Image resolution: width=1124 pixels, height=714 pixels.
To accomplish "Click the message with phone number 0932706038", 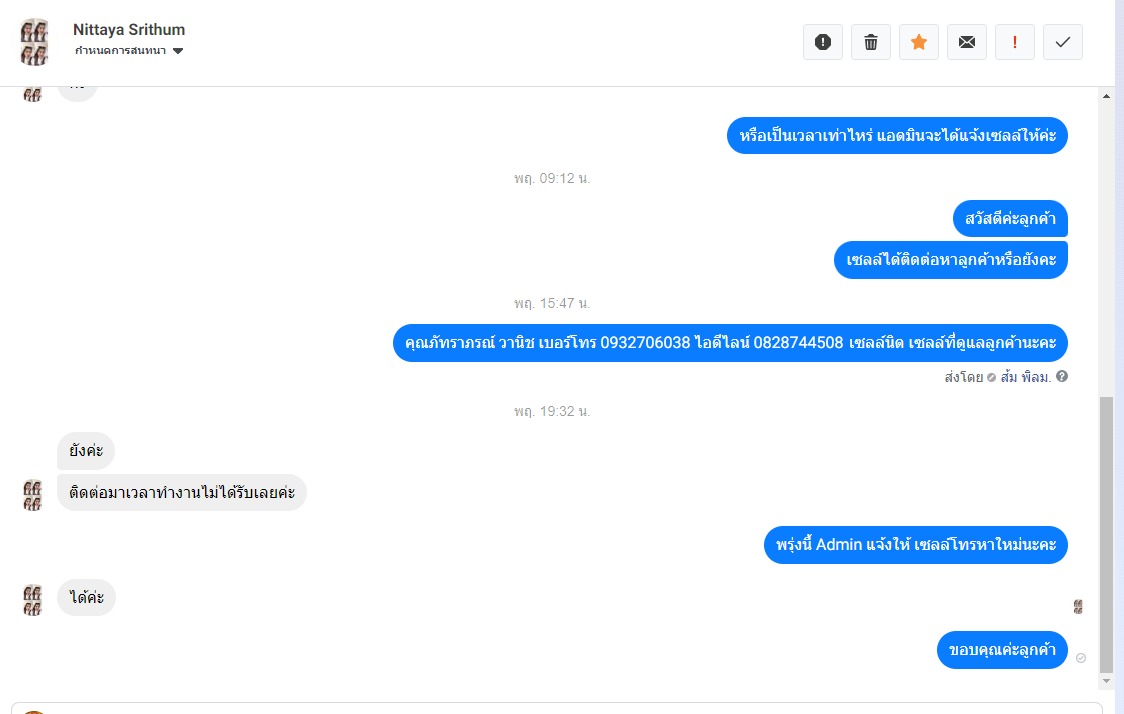I will (x=730, y=343).
